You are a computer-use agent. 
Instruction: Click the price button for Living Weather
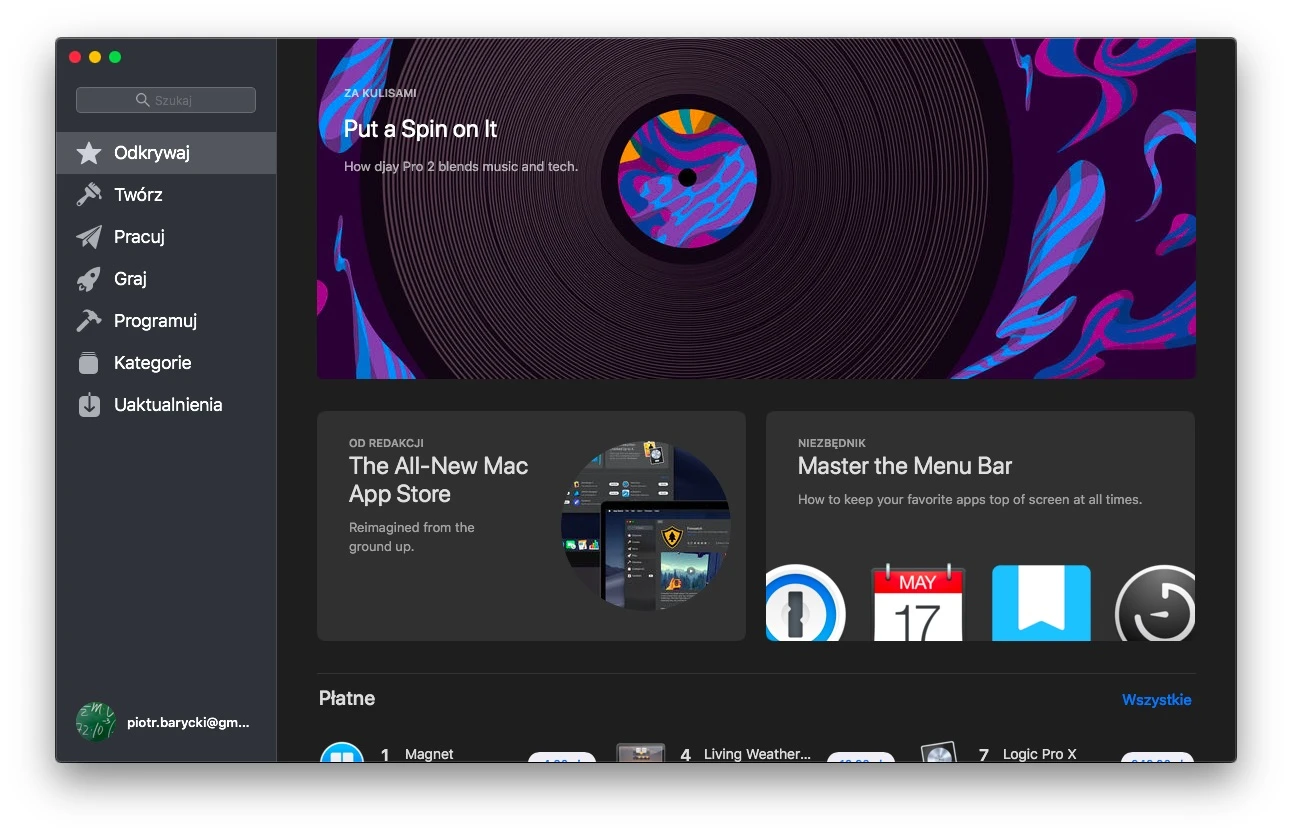(x=861, y=757)
